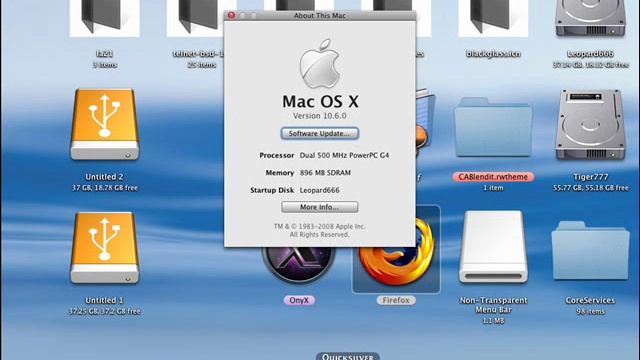Click the CABlendit.rwtheme label

pos(493,177)
